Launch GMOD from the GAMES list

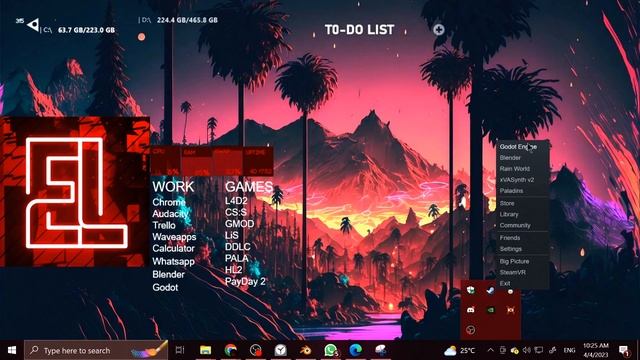(239, 224)
